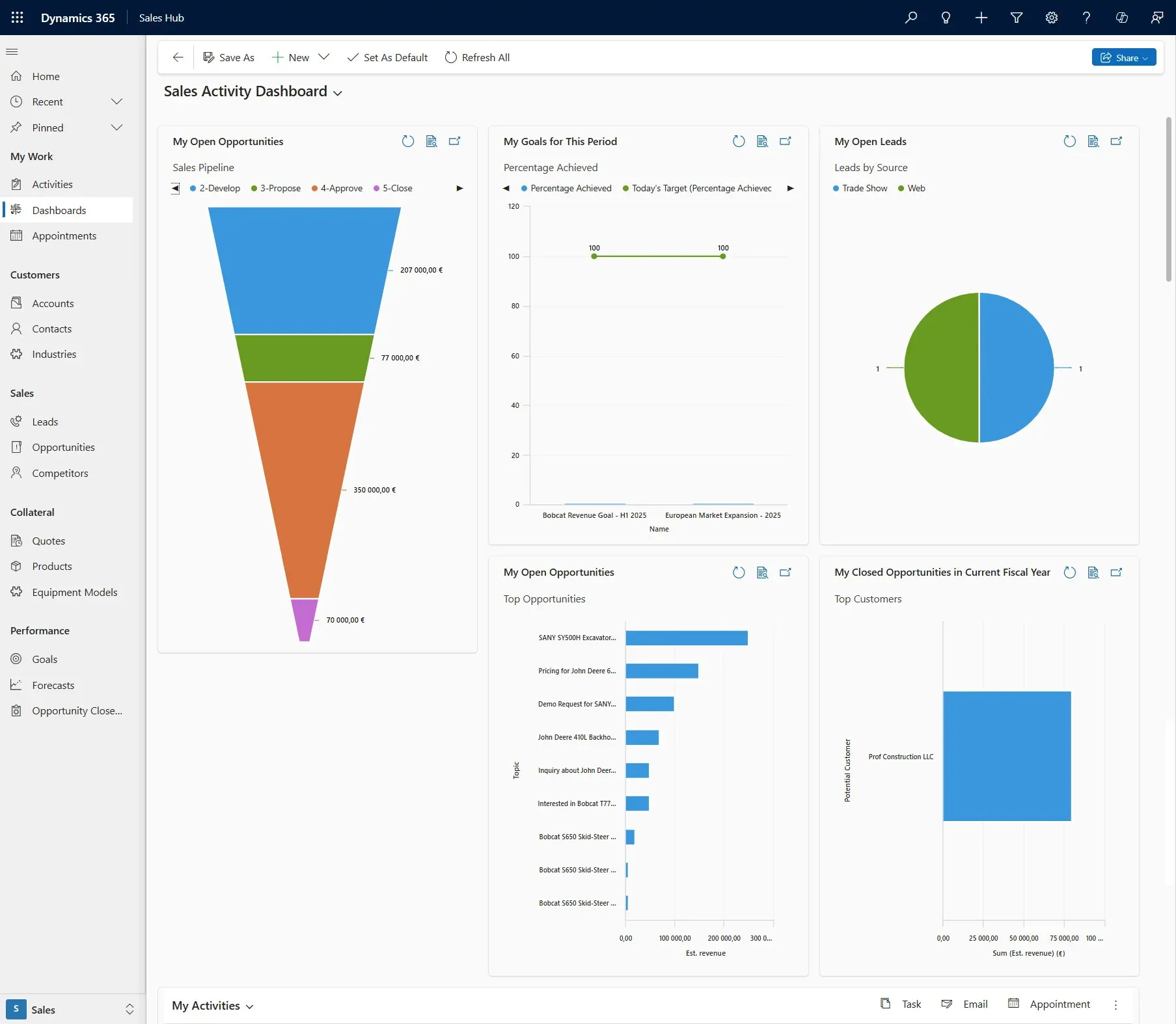
Task: View records for My Closed Opportunities chart
Action: [1093, 573]
